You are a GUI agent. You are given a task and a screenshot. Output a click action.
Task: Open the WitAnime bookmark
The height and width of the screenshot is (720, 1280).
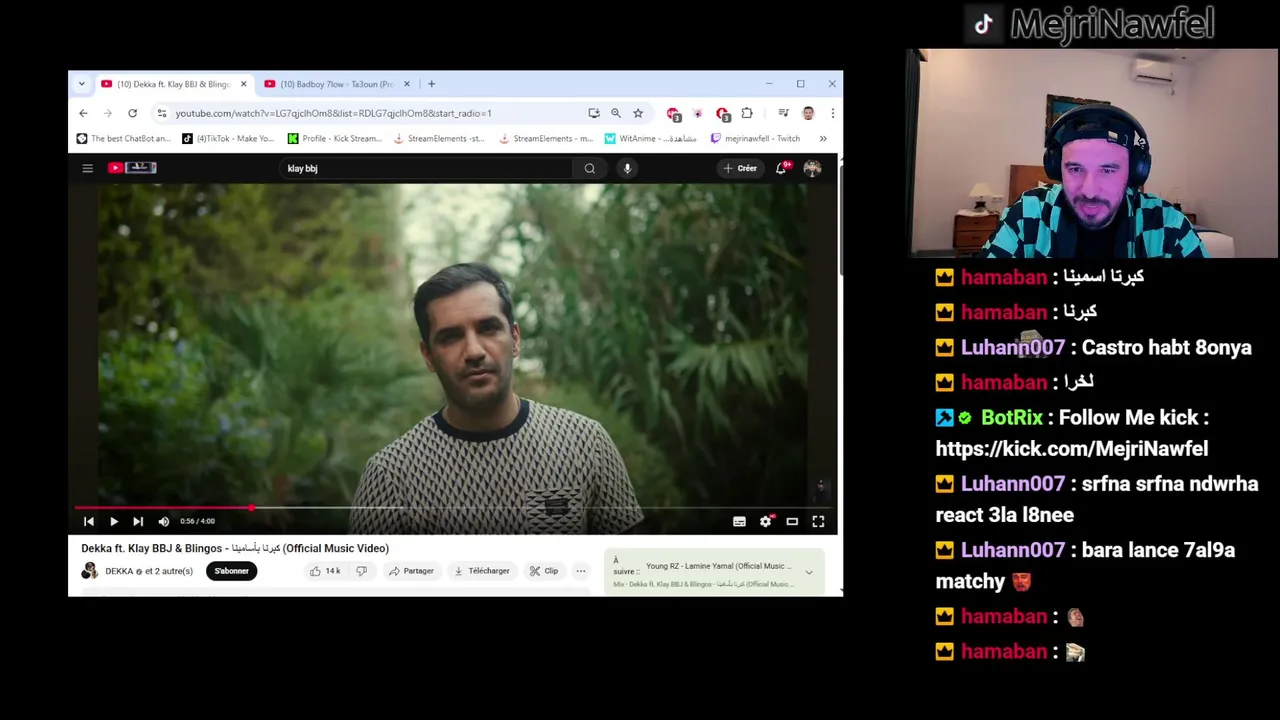click(651, 139)
